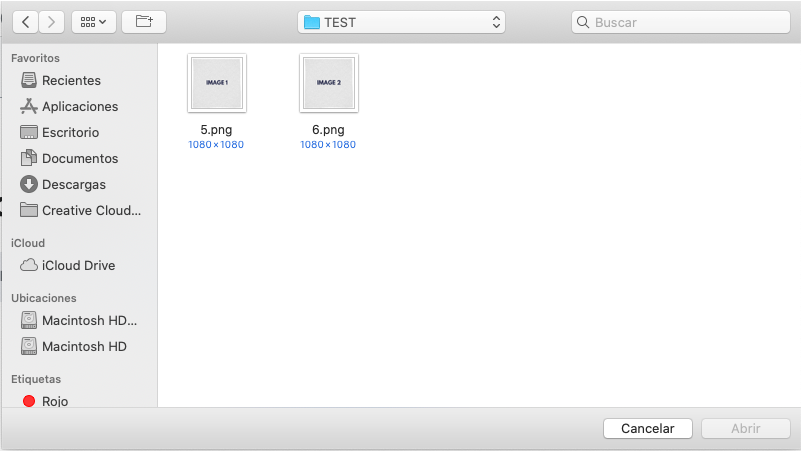Click the Abrir button
801x451 pixels.
point(745,428)
